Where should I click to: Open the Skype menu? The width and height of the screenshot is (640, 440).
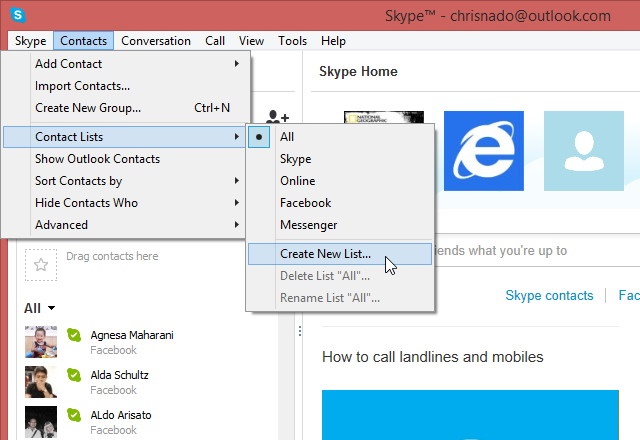coord(31,41)
